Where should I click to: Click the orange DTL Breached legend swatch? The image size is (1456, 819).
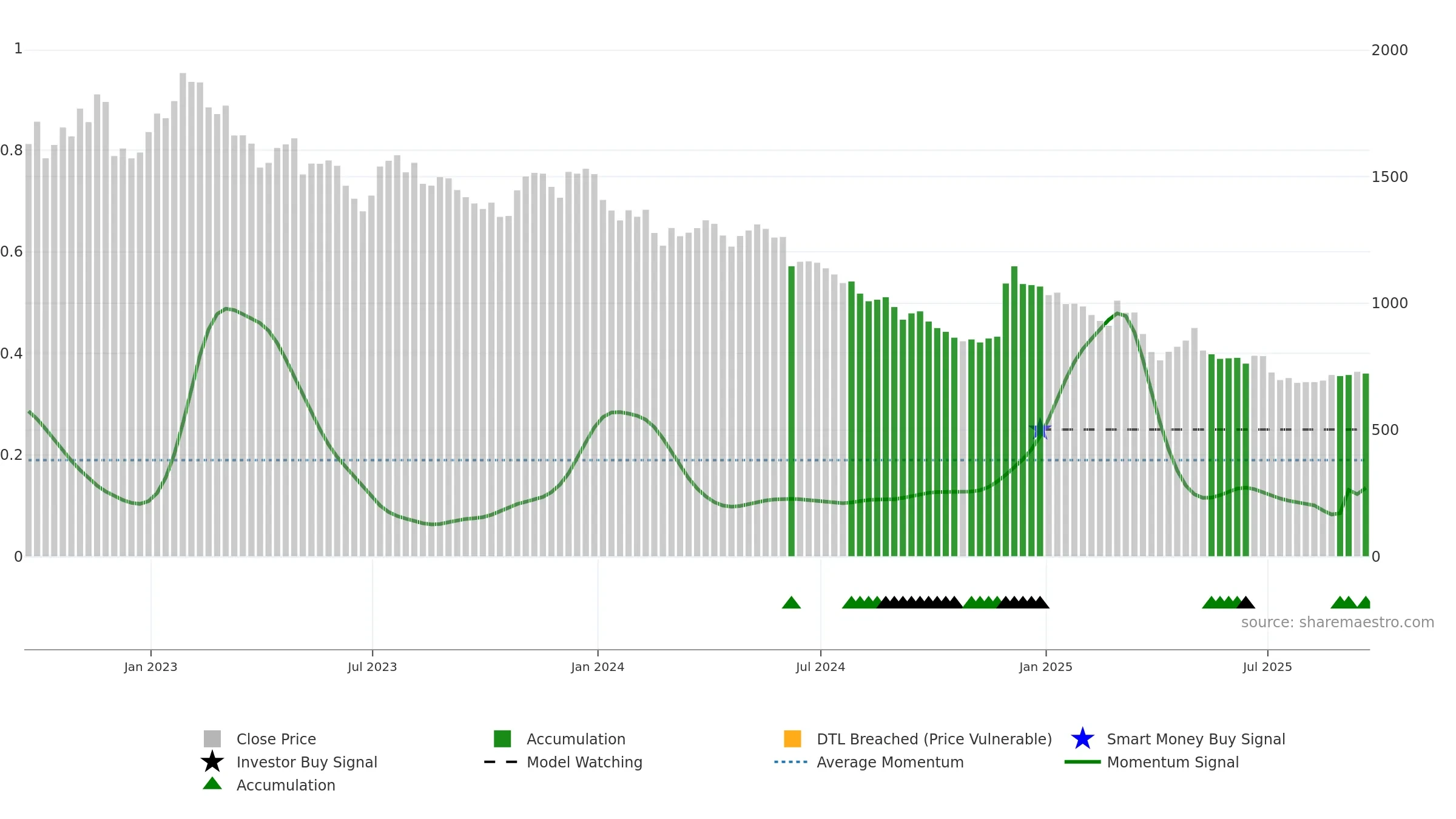[x=792, y=739]
